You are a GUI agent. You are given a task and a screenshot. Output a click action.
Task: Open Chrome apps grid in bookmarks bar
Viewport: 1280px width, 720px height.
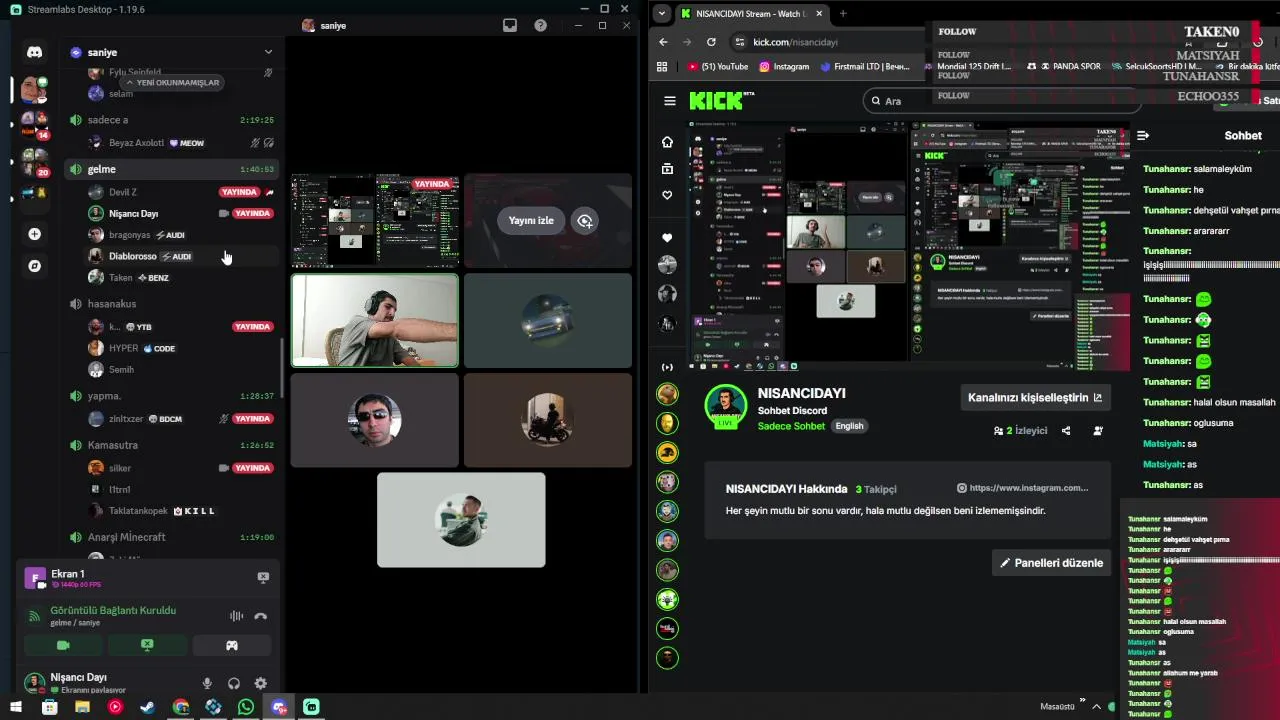coord(662,67)
